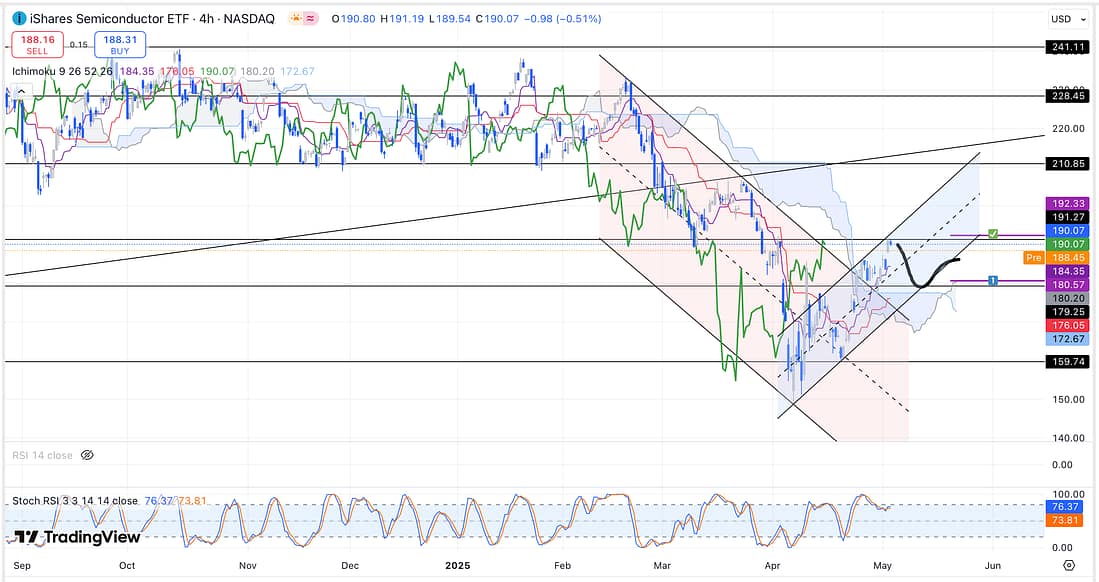Click the 220.00 price scale value
This screenshot has width=1099, height=582.
click(1068, 129)
